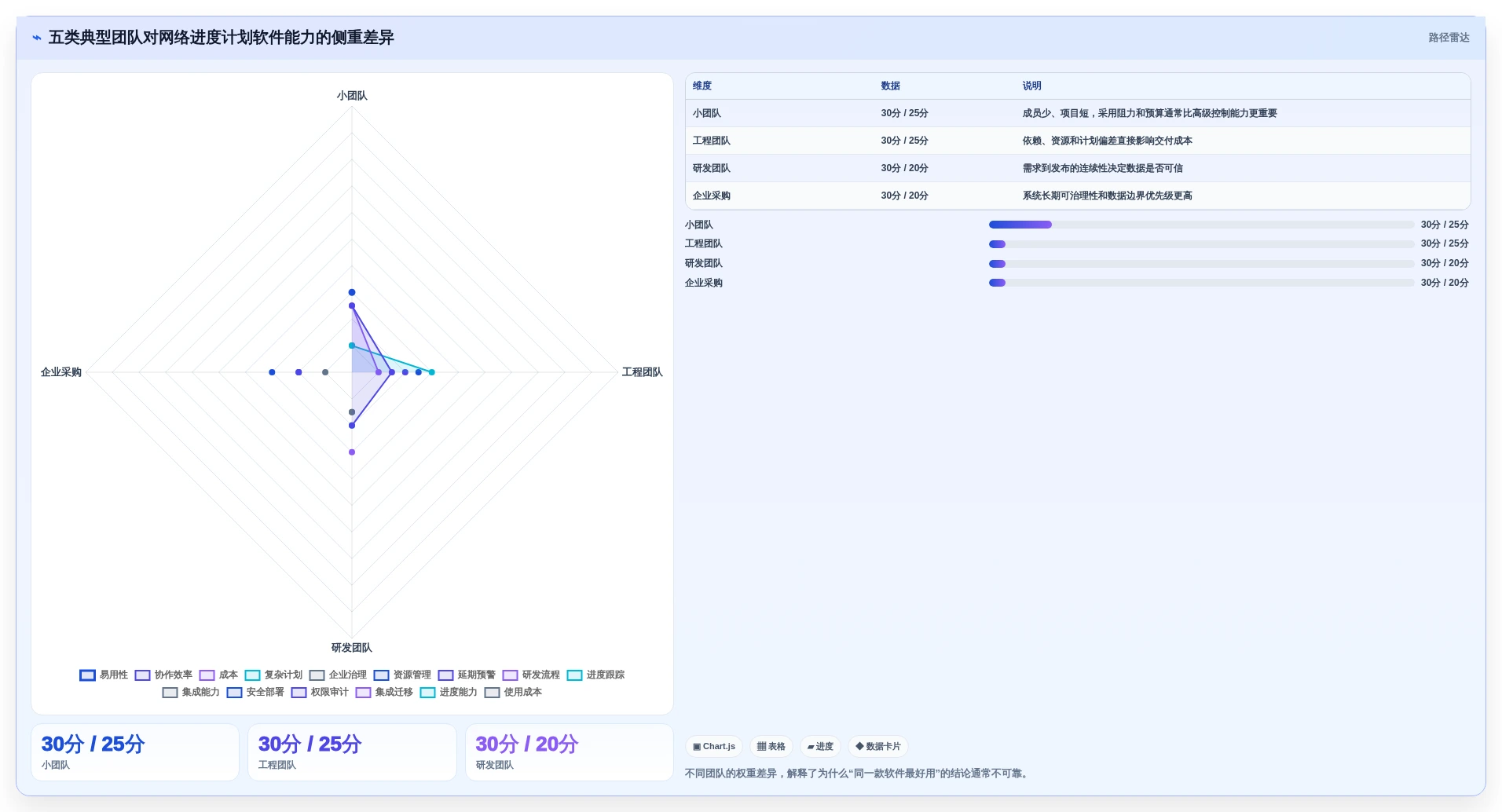Screen dimensions: 1502x812
Task: Click description 系统长期可治理性和数据边界优先级更高
Action: pos(1107,196)
